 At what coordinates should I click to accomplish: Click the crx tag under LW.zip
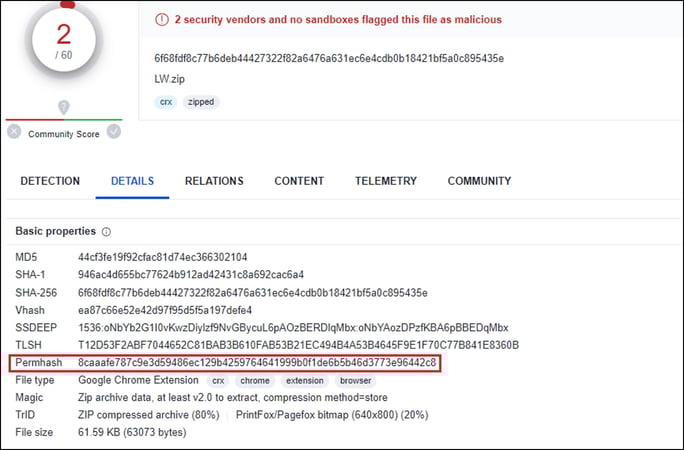coord(166,102)
